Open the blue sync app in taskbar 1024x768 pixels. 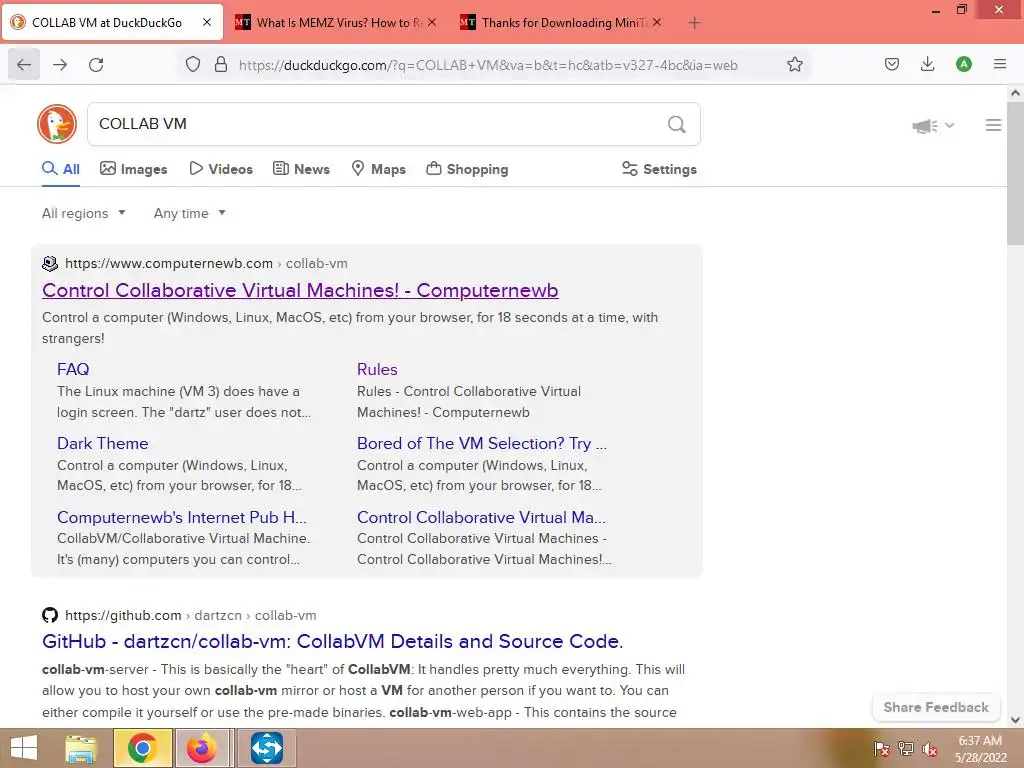266,748
